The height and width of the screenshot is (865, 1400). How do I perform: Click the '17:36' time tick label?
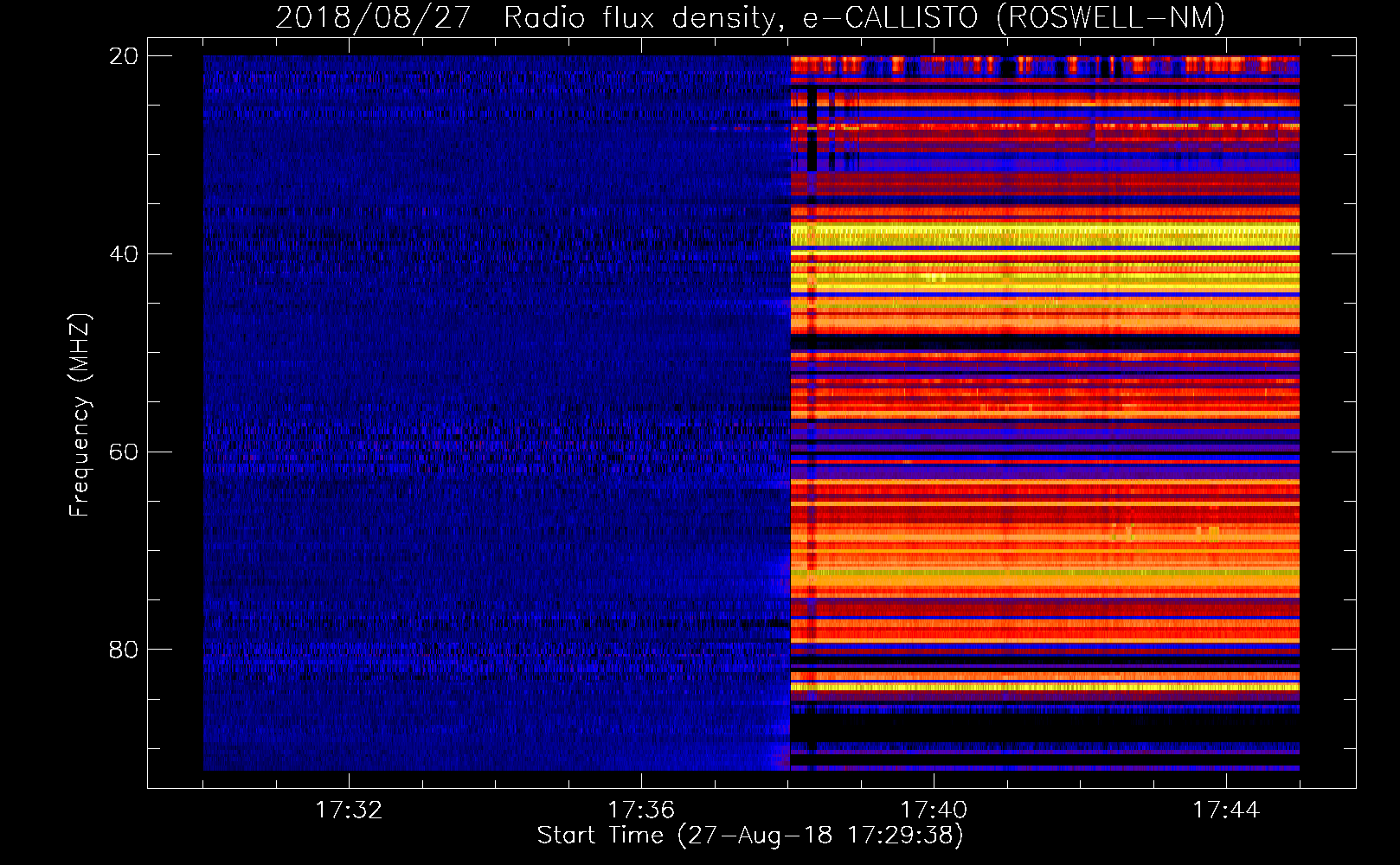(641, 811)
